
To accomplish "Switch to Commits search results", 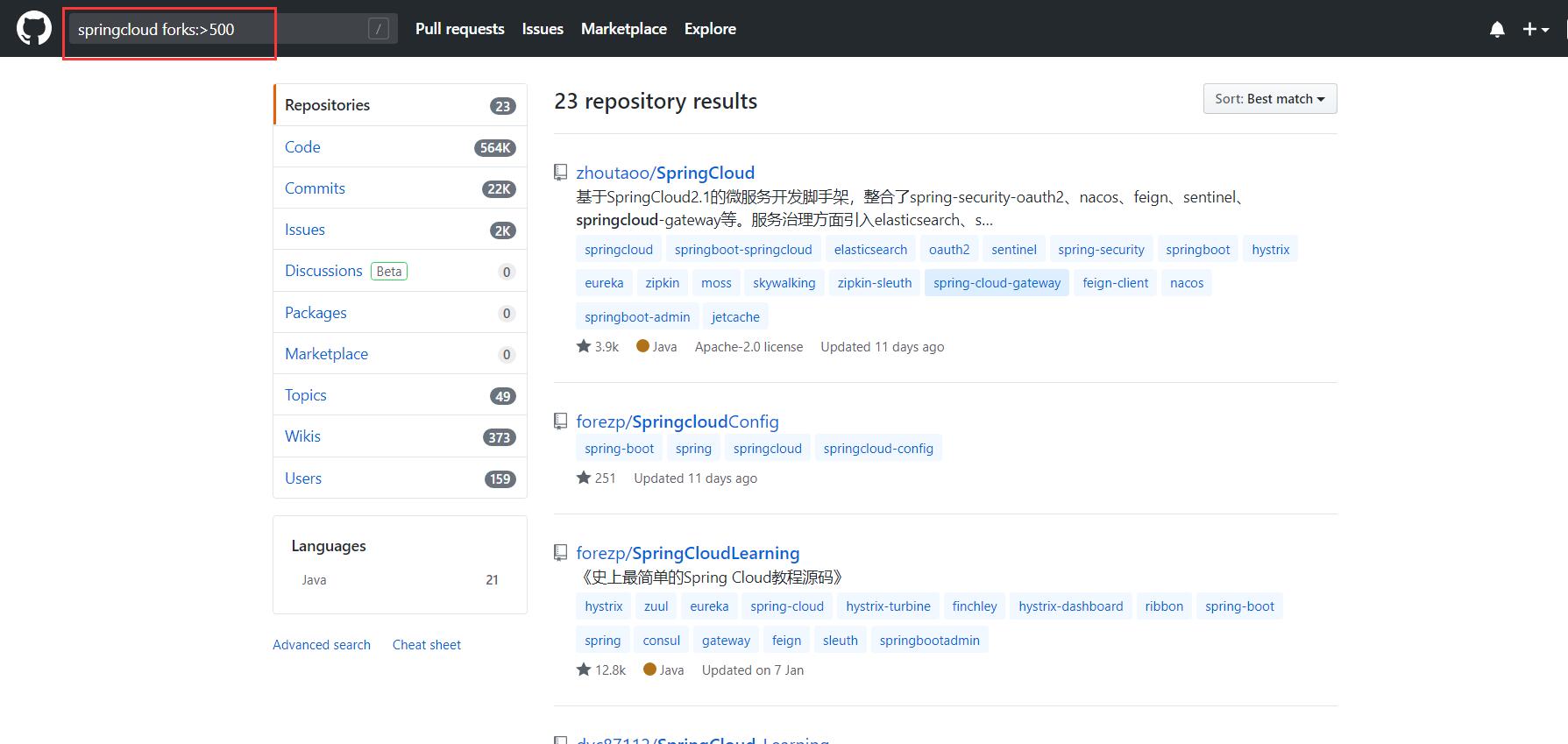I will [315, 188].
